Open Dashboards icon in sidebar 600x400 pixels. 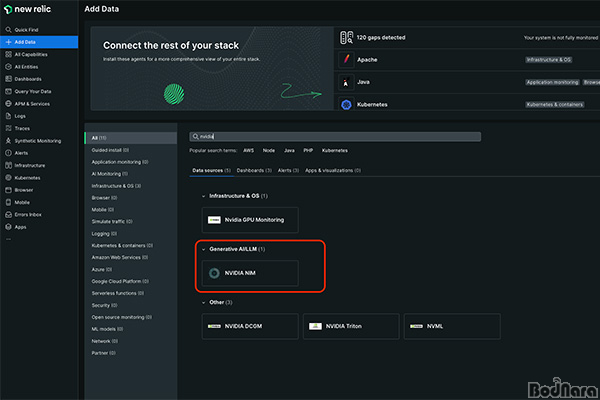point(8,79)
